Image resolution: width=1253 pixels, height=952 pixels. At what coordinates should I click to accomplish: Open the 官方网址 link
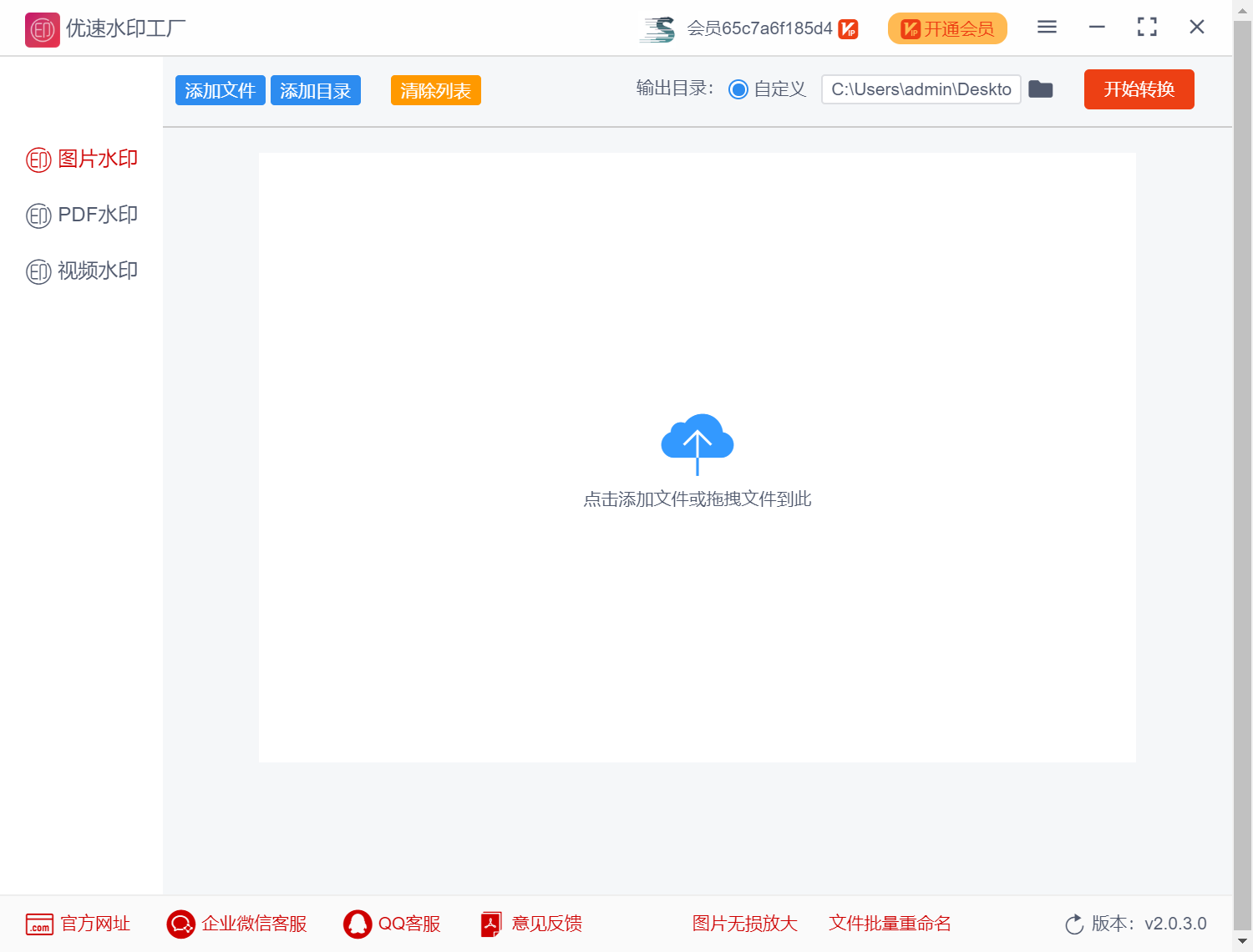point(95,924)
